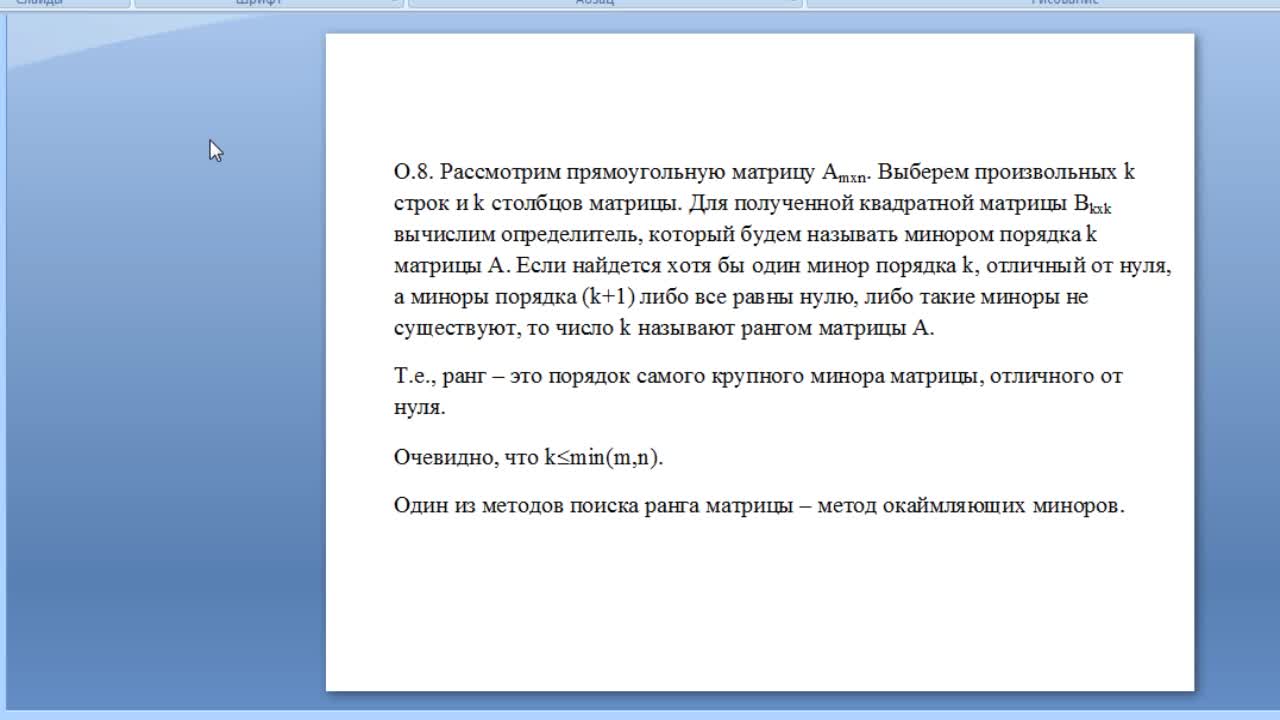The height and width of the screenshot is (720, 1280).
Task: Click "Т.е.," at the second paragraph start
Action: pyautogui.click(x=415, y=376)
